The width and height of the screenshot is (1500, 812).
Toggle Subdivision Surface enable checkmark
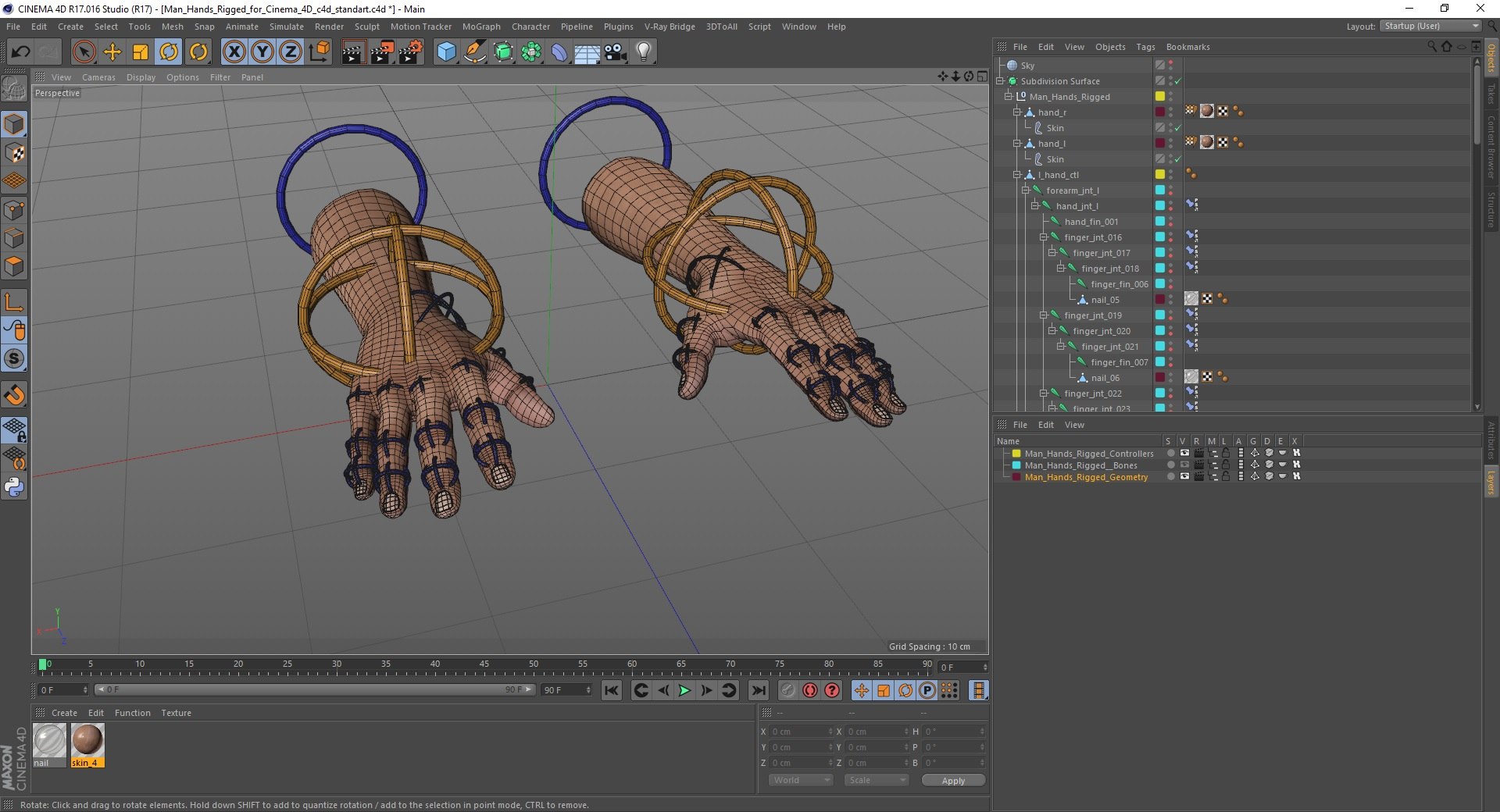[1178, 81]
